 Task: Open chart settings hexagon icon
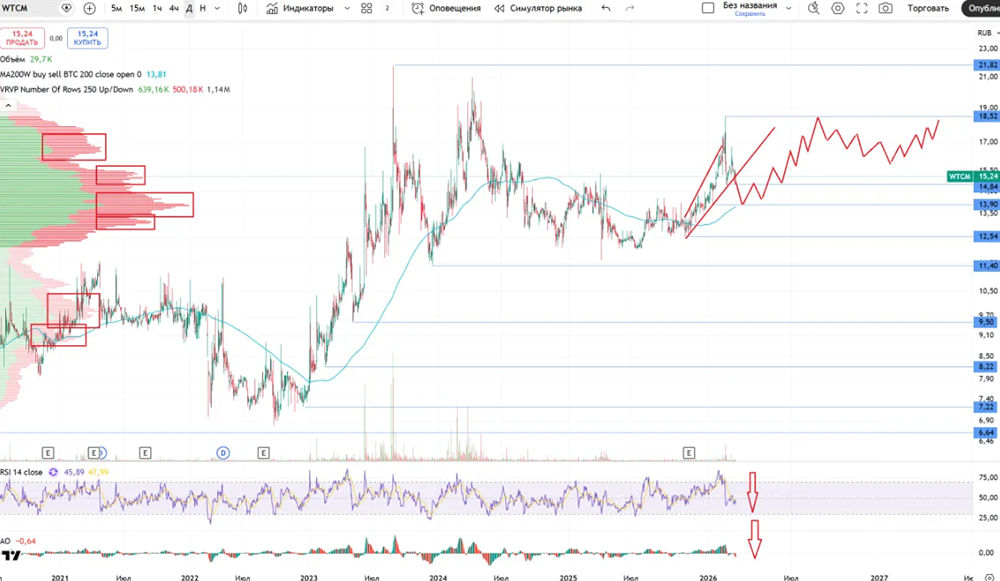point(838,8)
